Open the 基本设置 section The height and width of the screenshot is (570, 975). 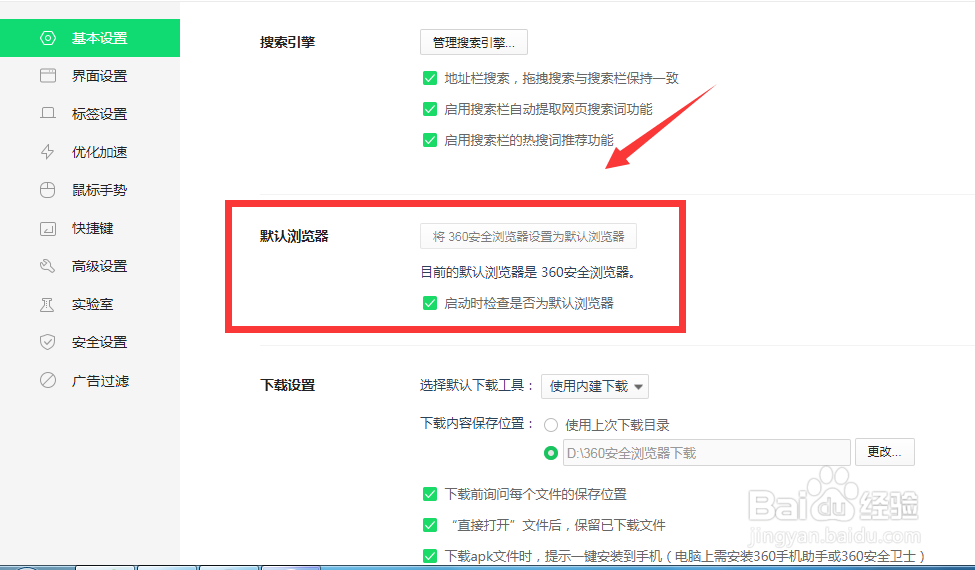coord(90,38)
